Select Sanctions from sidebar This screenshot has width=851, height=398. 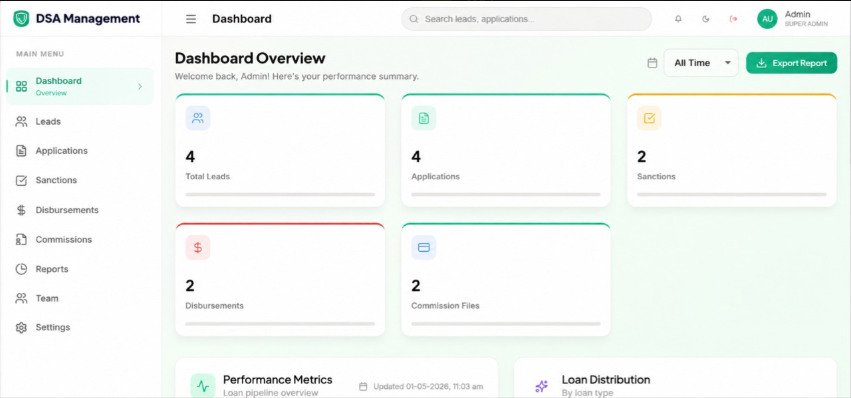[80, 180]
